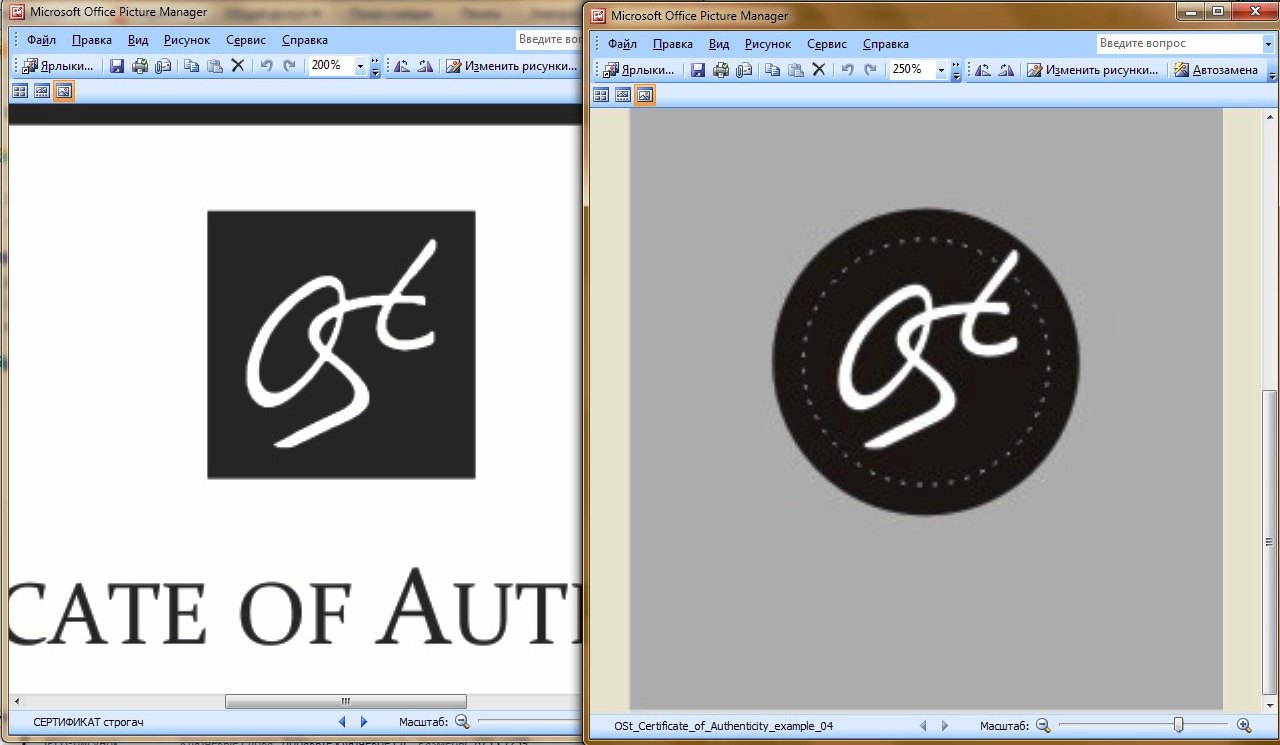Click send-by-email icon in left window toolbar
Viewport: 1280px width, 745px height.
pyautogui.click(x=163, y=66)
